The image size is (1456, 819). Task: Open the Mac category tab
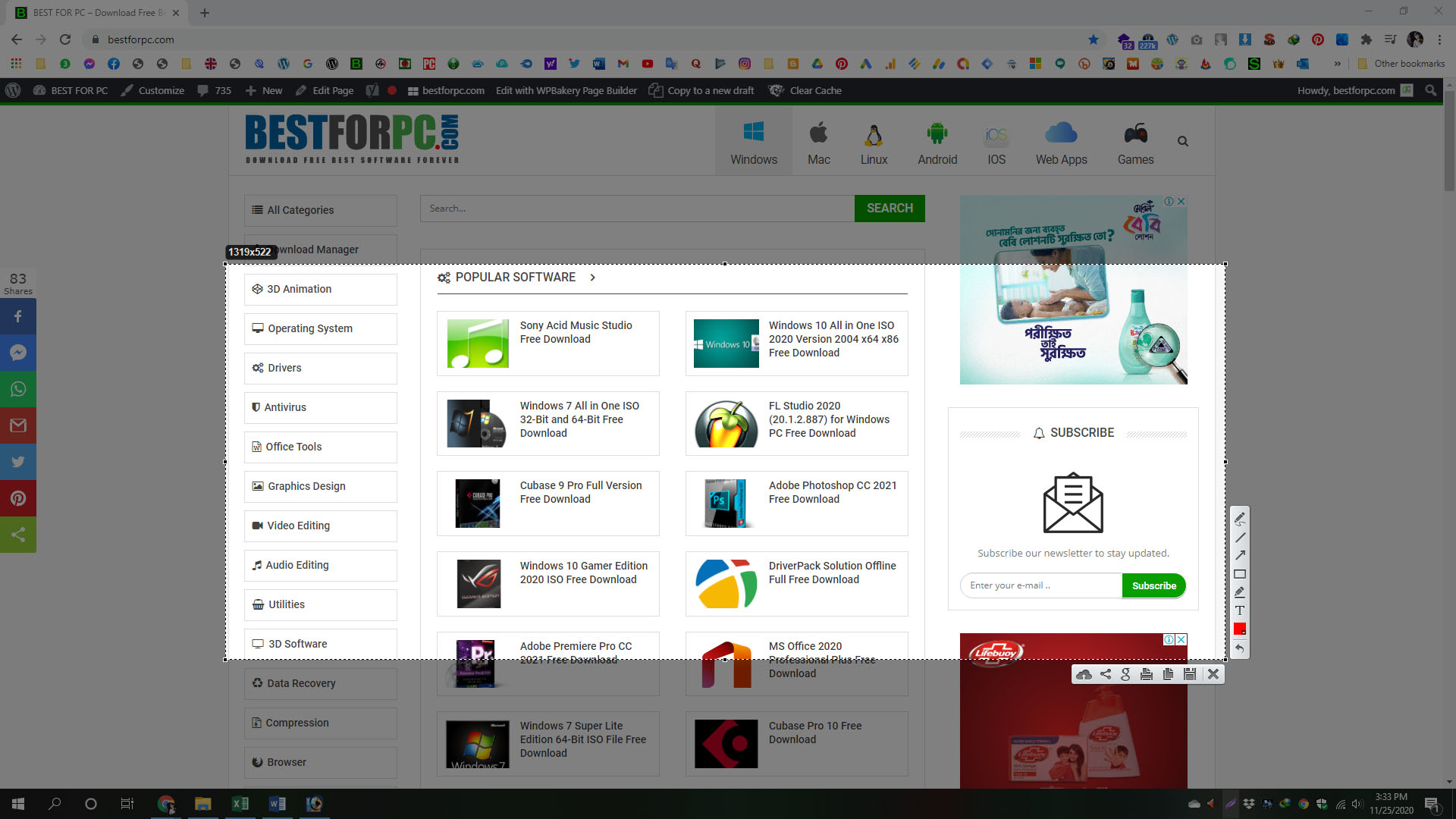click(819, 142)
